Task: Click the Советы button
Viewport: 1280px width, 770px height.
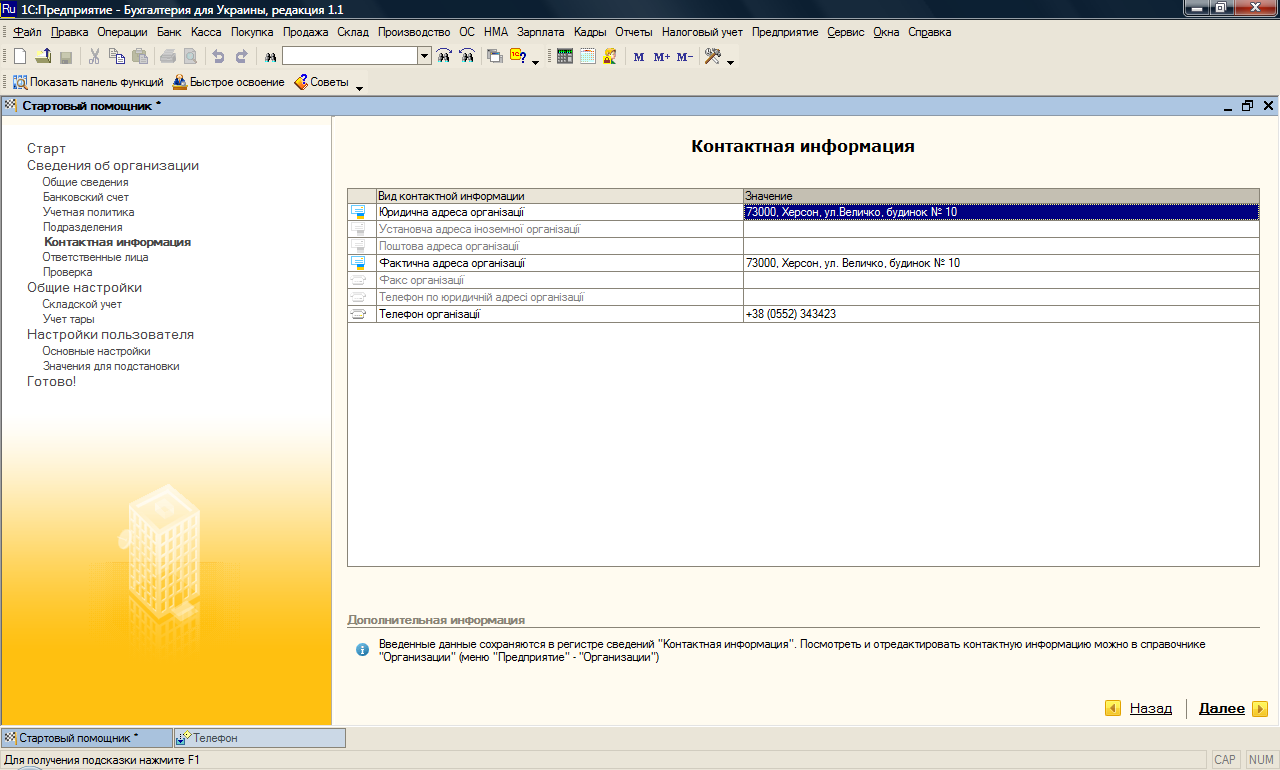Action: click(321, 82)
